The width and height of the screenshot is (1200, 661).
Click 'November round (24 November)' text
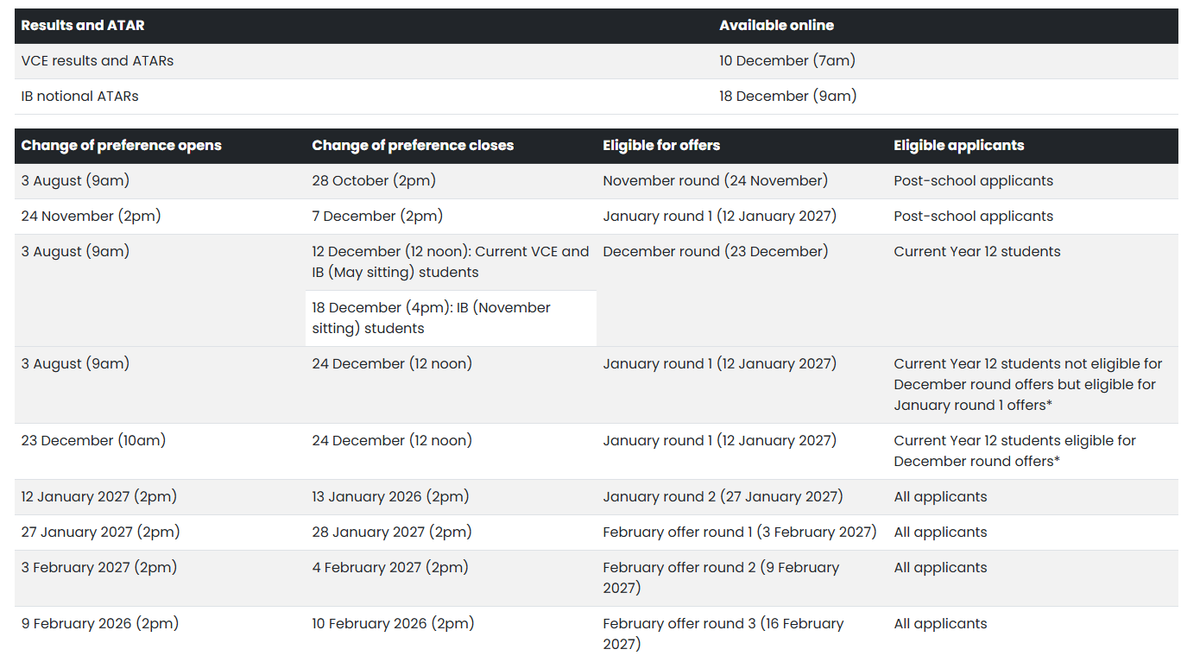pyautogui.click(x=715, y=181)
